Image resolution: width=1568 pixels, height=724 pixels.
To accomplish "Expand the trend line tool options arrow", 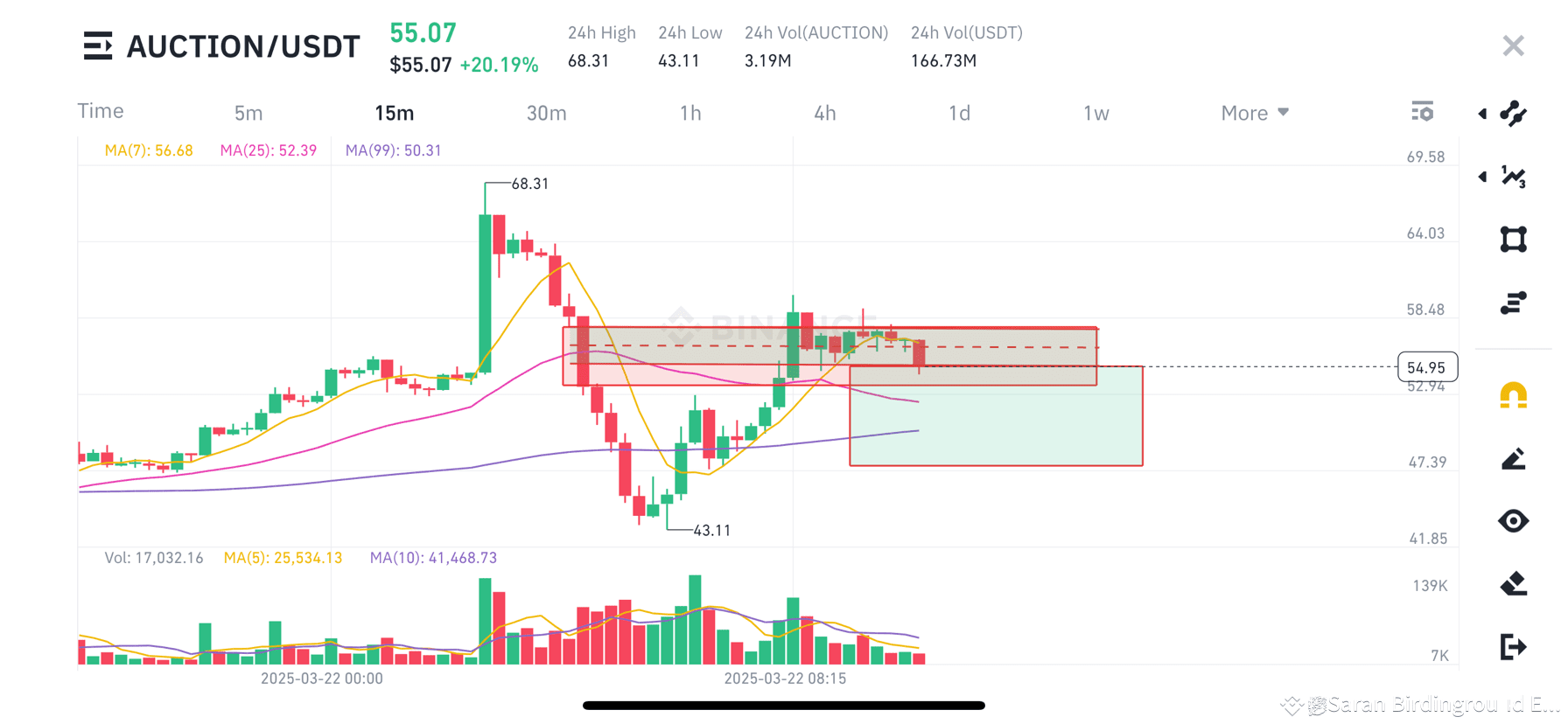I will coord(1482,114).
